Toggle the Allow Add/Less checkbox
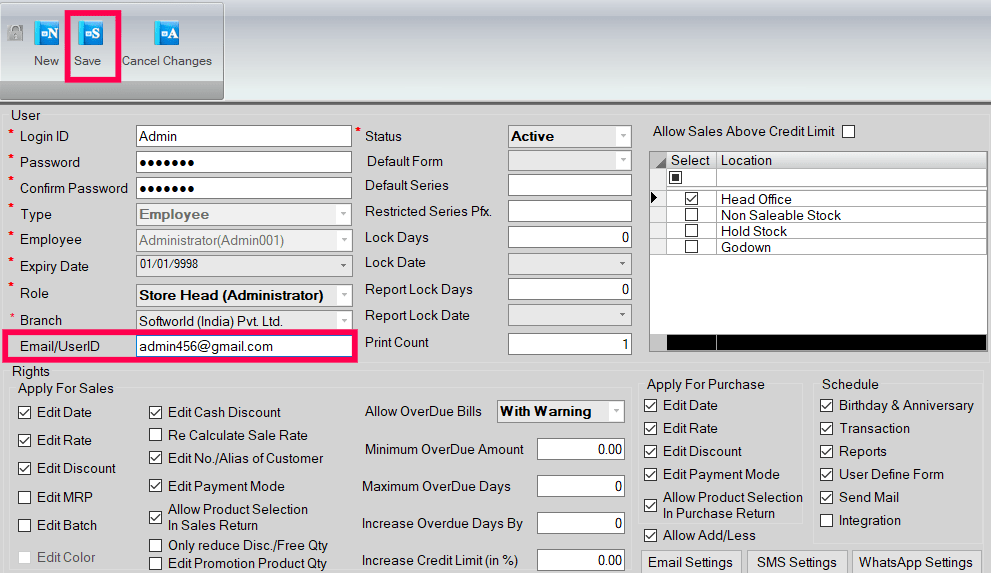The height and width of the screenshot is (573, 991). click(650, 535)
